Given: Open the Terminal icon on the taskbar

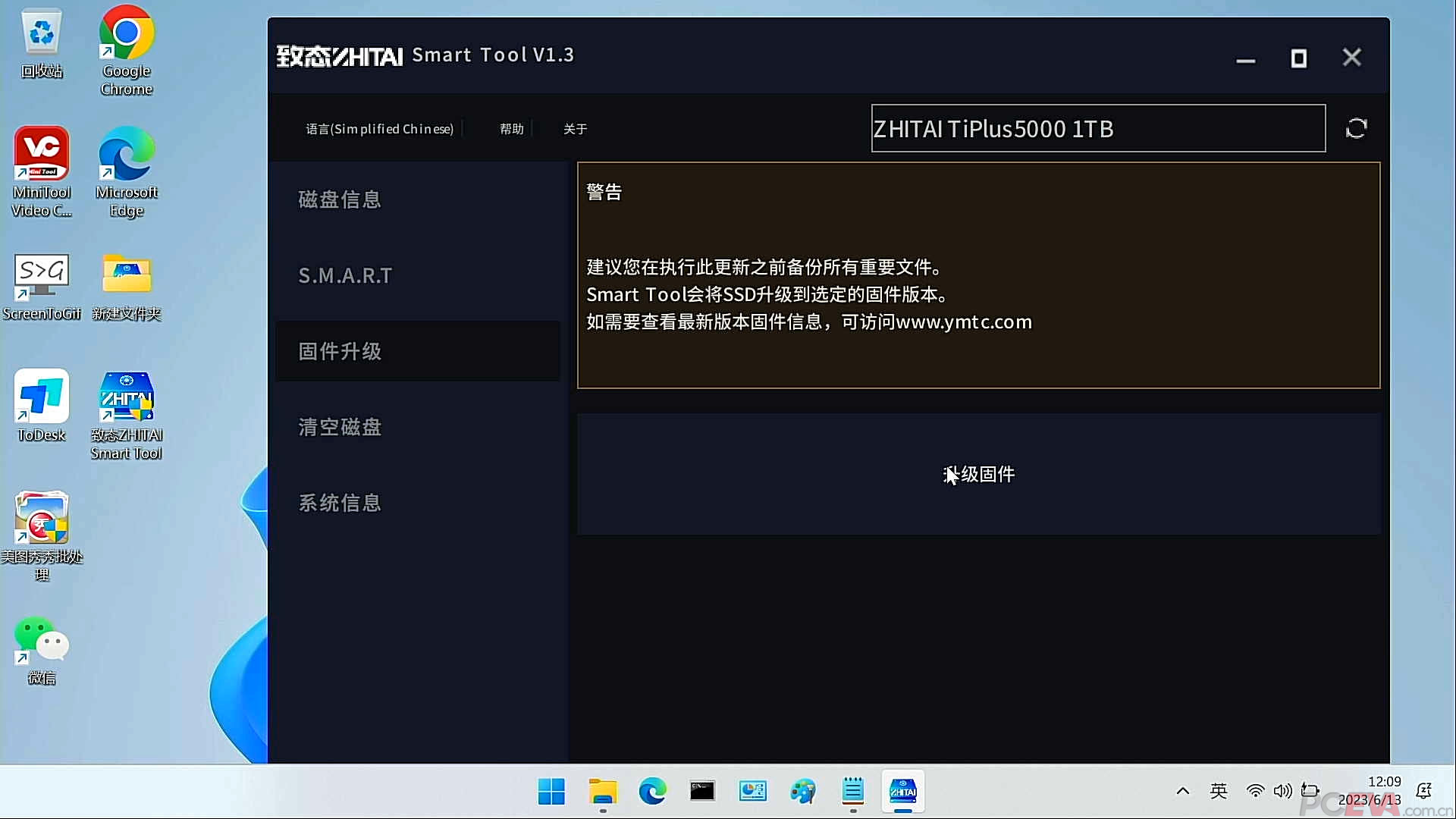Looking at the screenshot, I should click(702, 791).
